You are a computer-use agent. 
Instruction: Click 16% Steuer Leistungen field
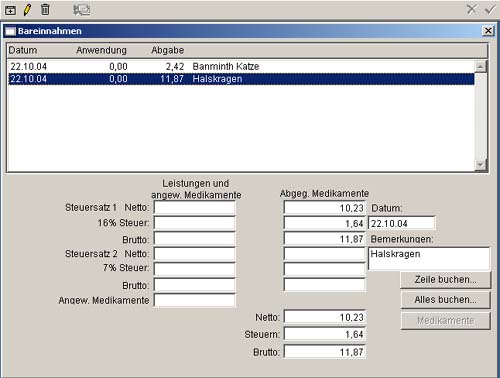point(195,223)
